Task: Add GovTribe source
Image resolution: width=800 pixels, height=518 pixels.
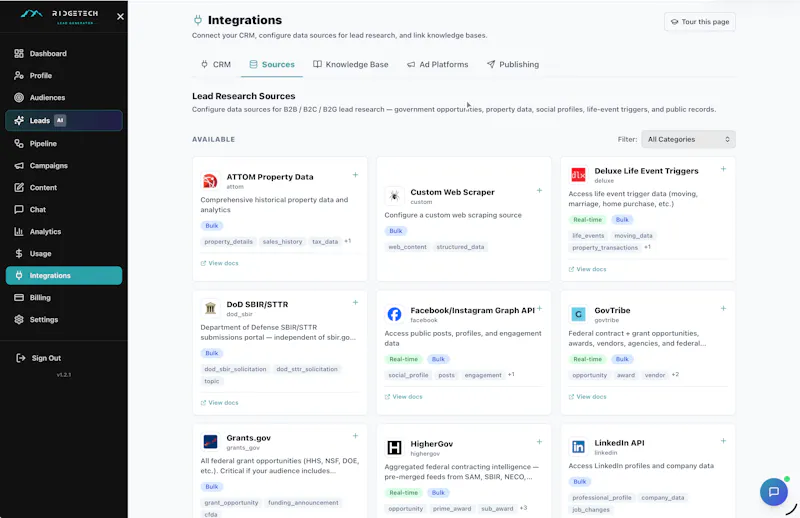Action: (723, 308)
